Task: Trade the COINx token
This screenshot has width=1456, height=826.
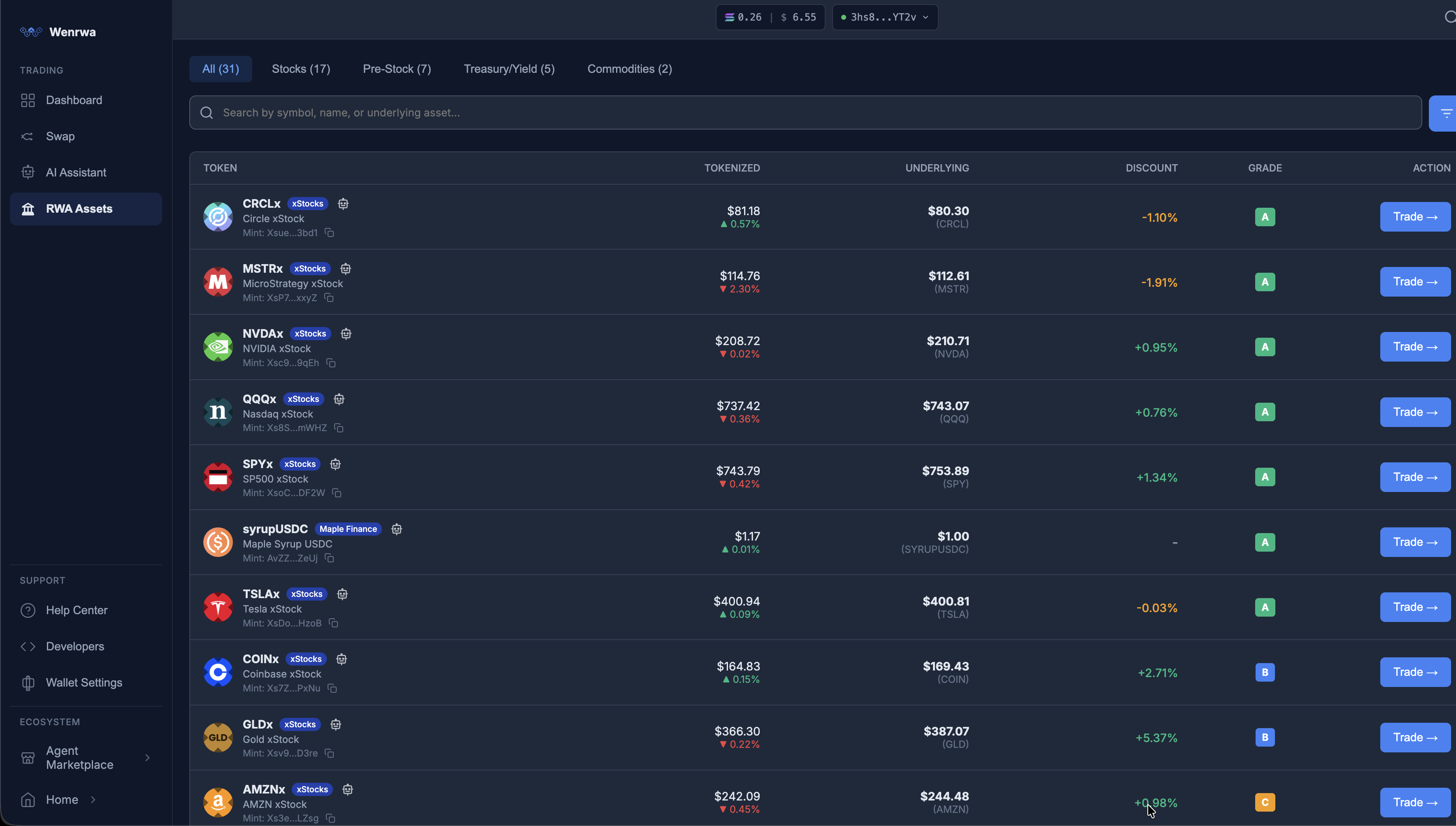Action: coord(1415,672)
